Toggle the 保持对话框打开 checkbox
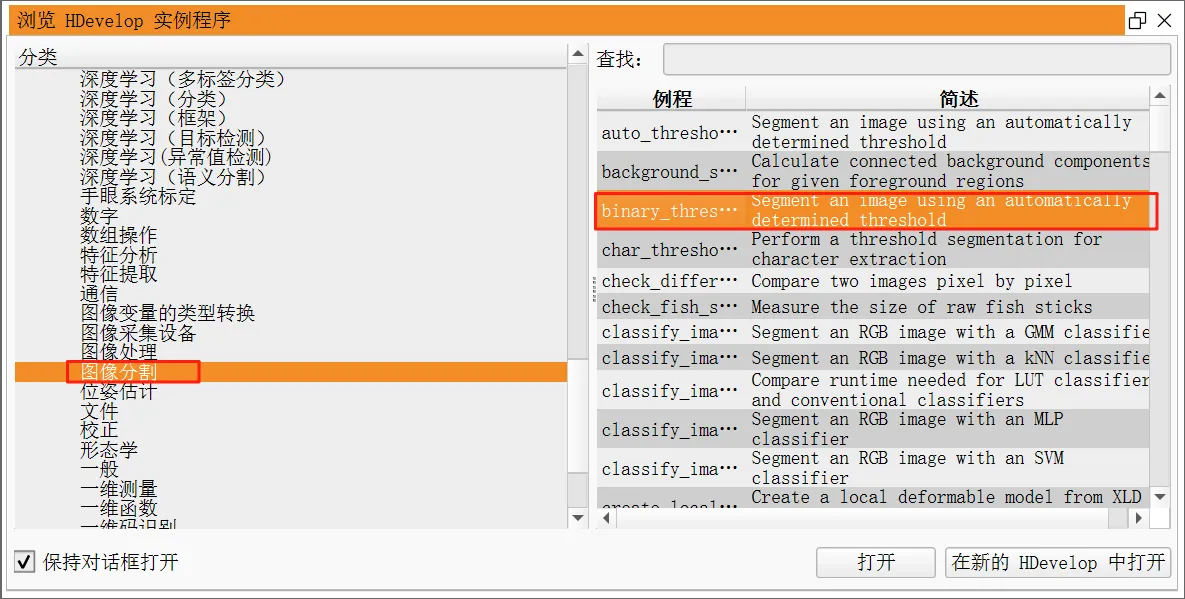Screen dimensions: 1185x599 pos(24,562)
